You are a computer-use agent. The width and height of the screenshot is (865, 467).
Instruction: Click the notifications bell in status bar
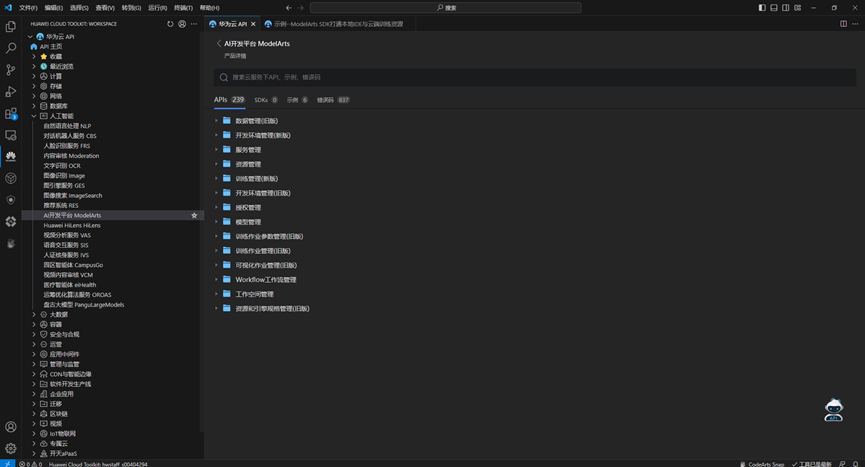click(855, 464)
